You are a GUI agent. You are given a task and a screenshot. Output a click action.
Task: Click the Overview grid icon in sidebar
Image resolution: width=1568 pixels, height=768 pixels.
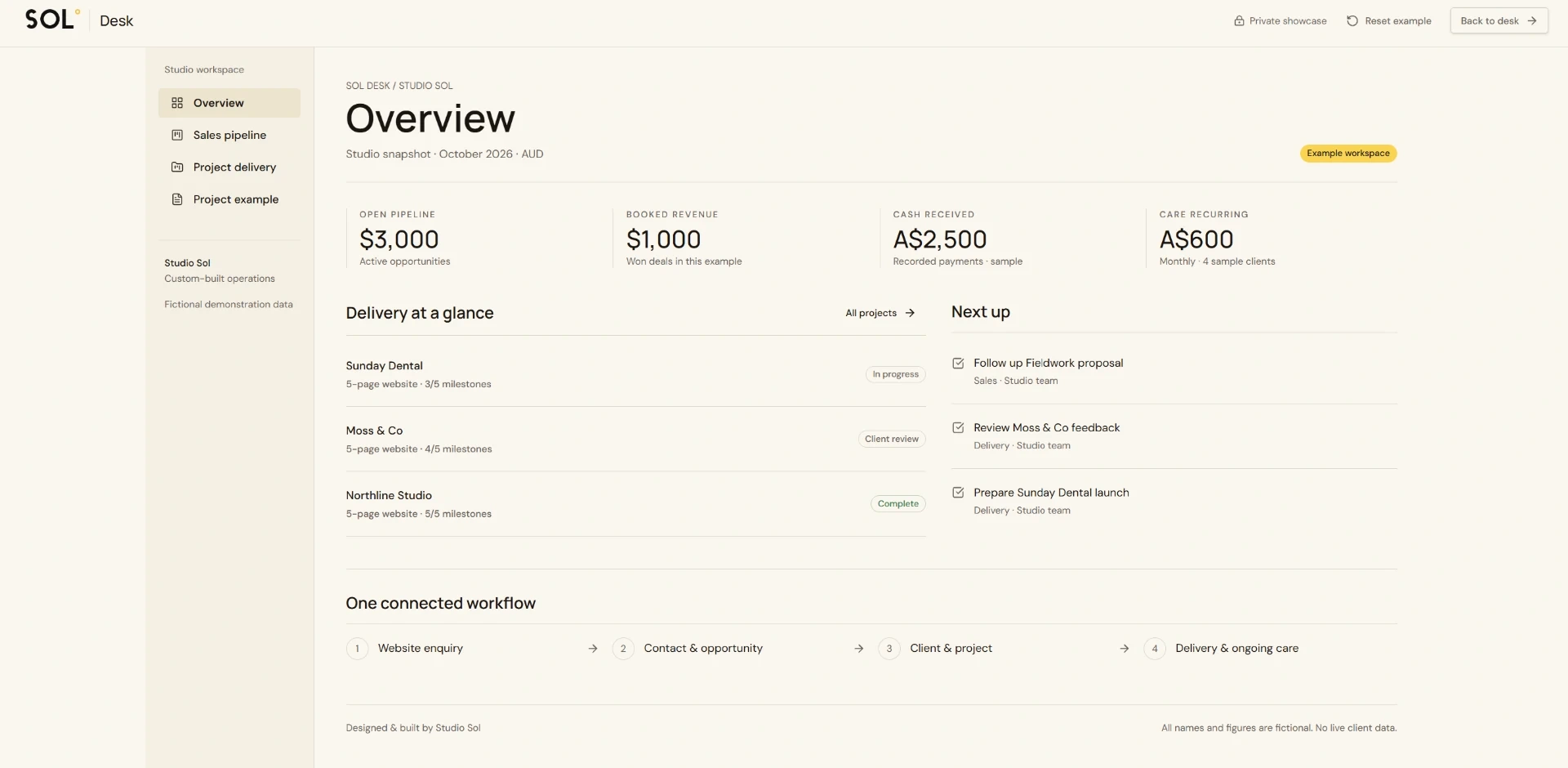(177, 103)
